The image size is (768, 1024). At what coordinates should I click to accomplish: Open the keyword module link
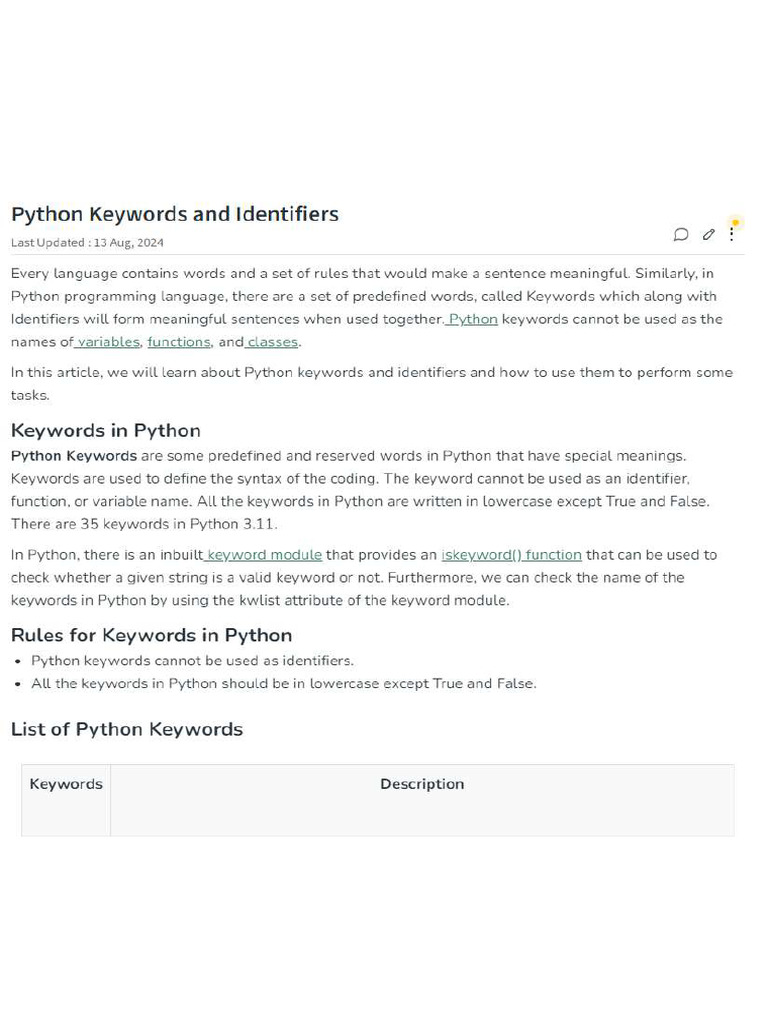click(x=264, y=555)
